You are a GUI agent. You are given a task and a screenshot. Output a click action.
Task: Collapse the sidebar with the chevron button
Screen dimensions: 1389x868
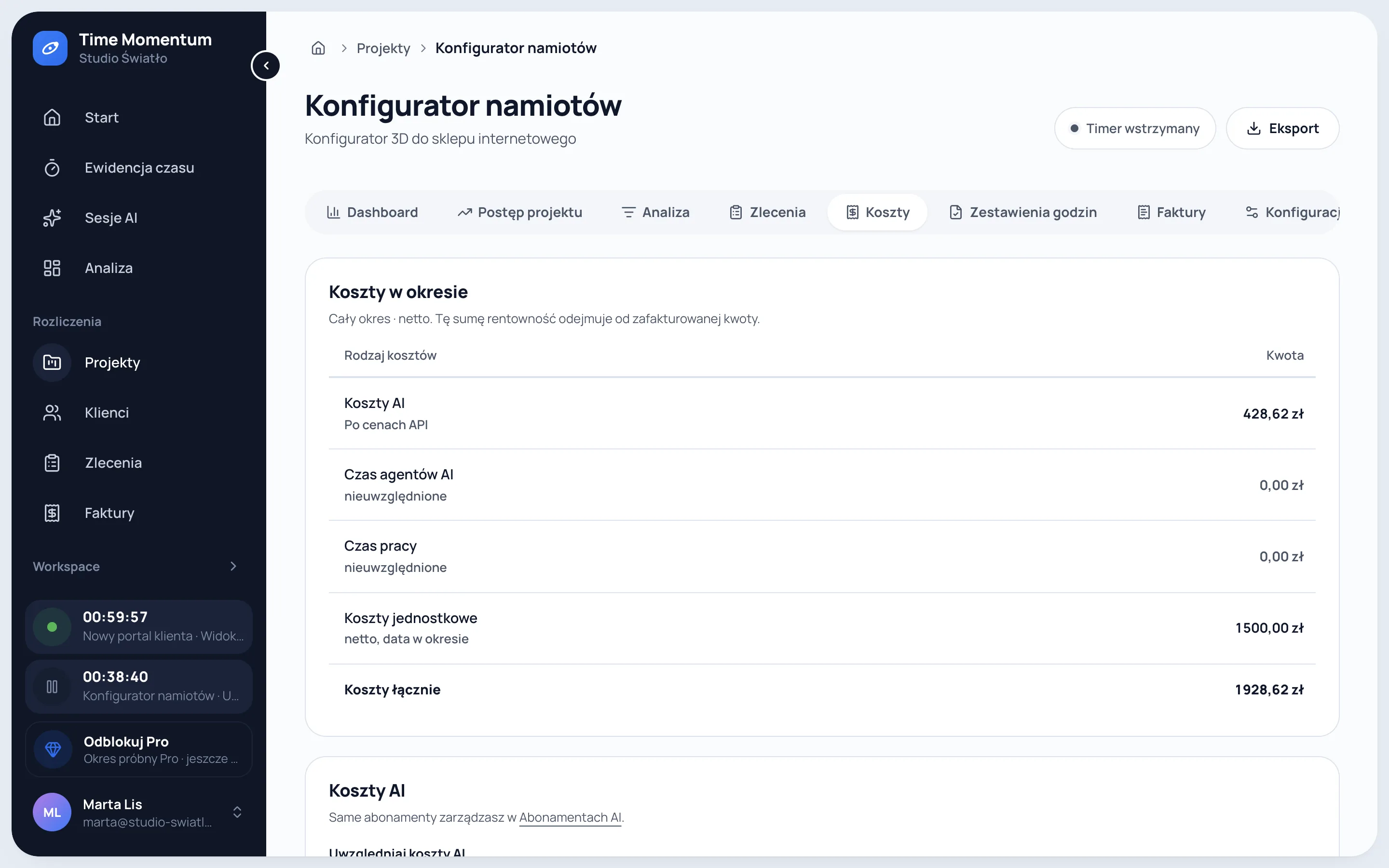266,66
